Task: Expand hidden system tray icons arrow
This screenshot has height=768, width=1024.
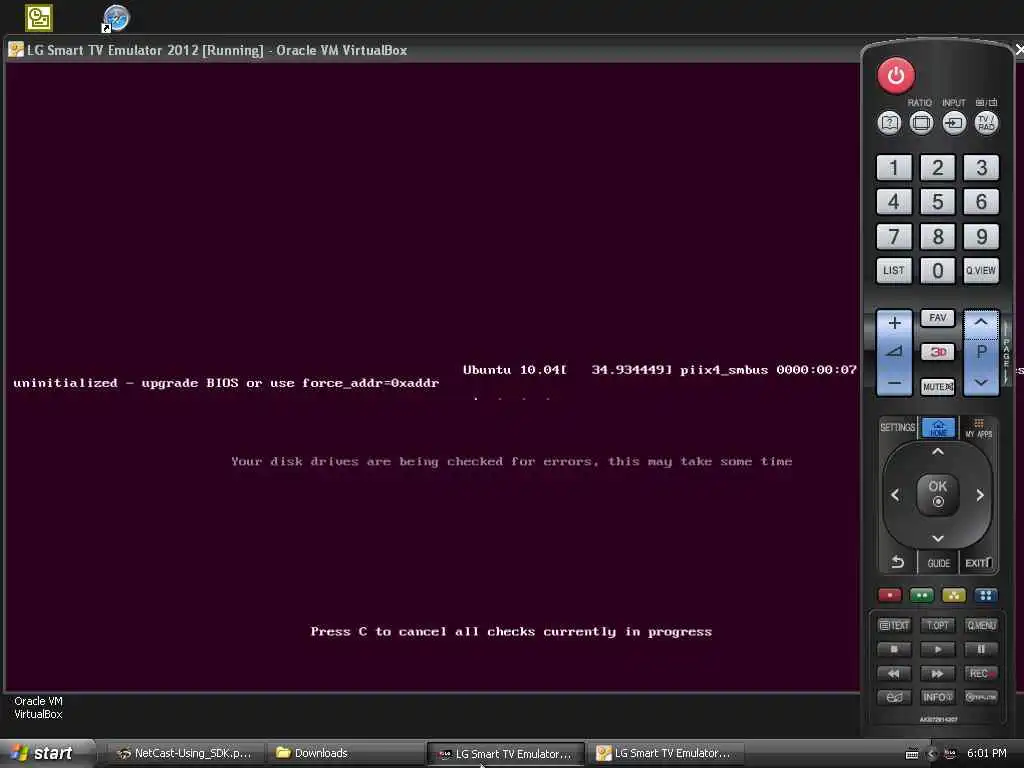Action: [x=932, y=754]
